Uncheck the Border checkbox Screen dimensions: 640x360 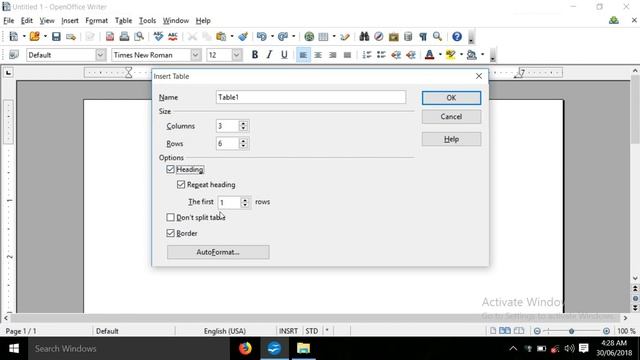(x=171, y=233)
